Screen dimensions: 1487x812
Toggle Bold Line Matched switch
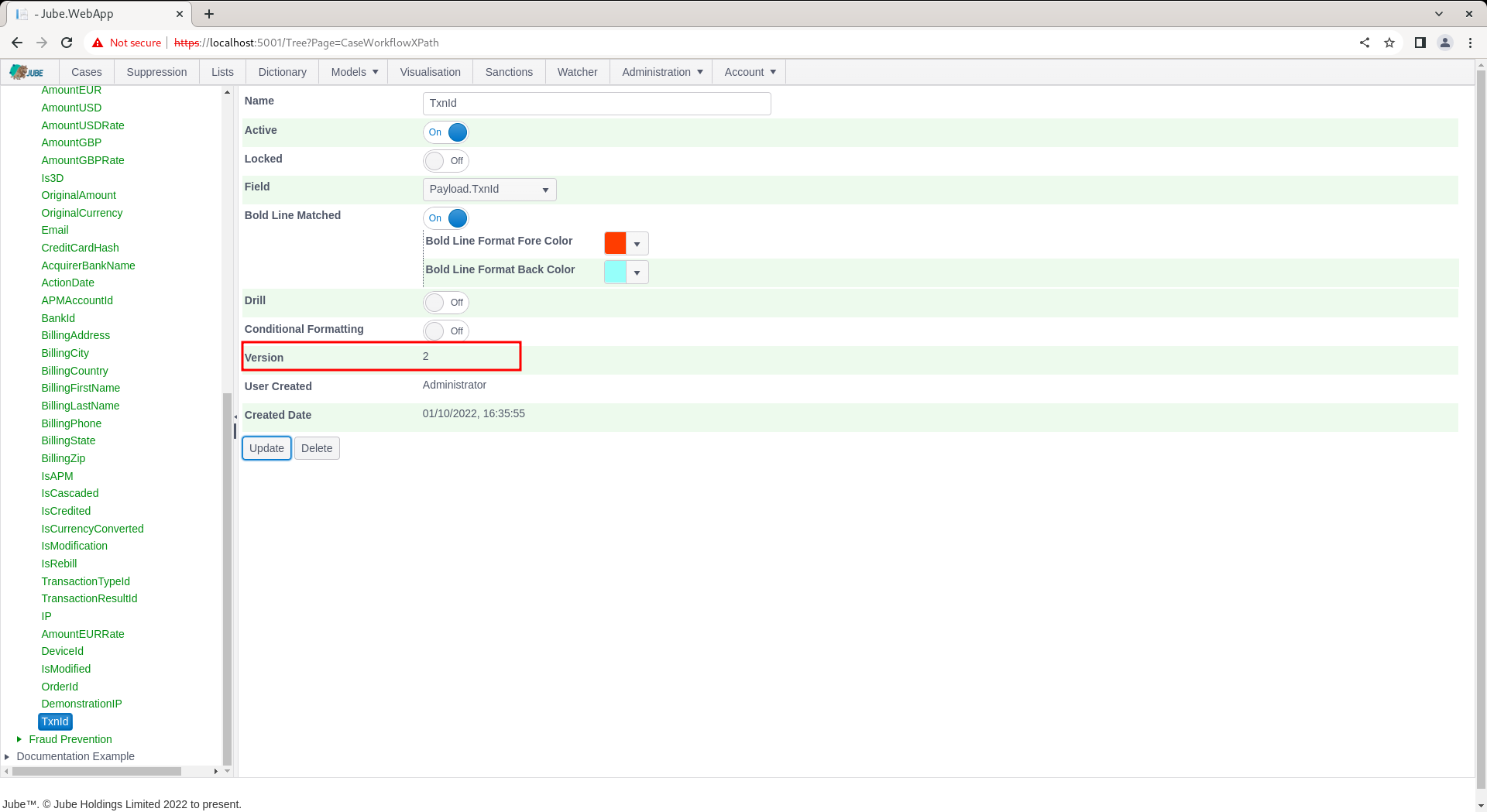pyautogui.click(x=446, y=218)
